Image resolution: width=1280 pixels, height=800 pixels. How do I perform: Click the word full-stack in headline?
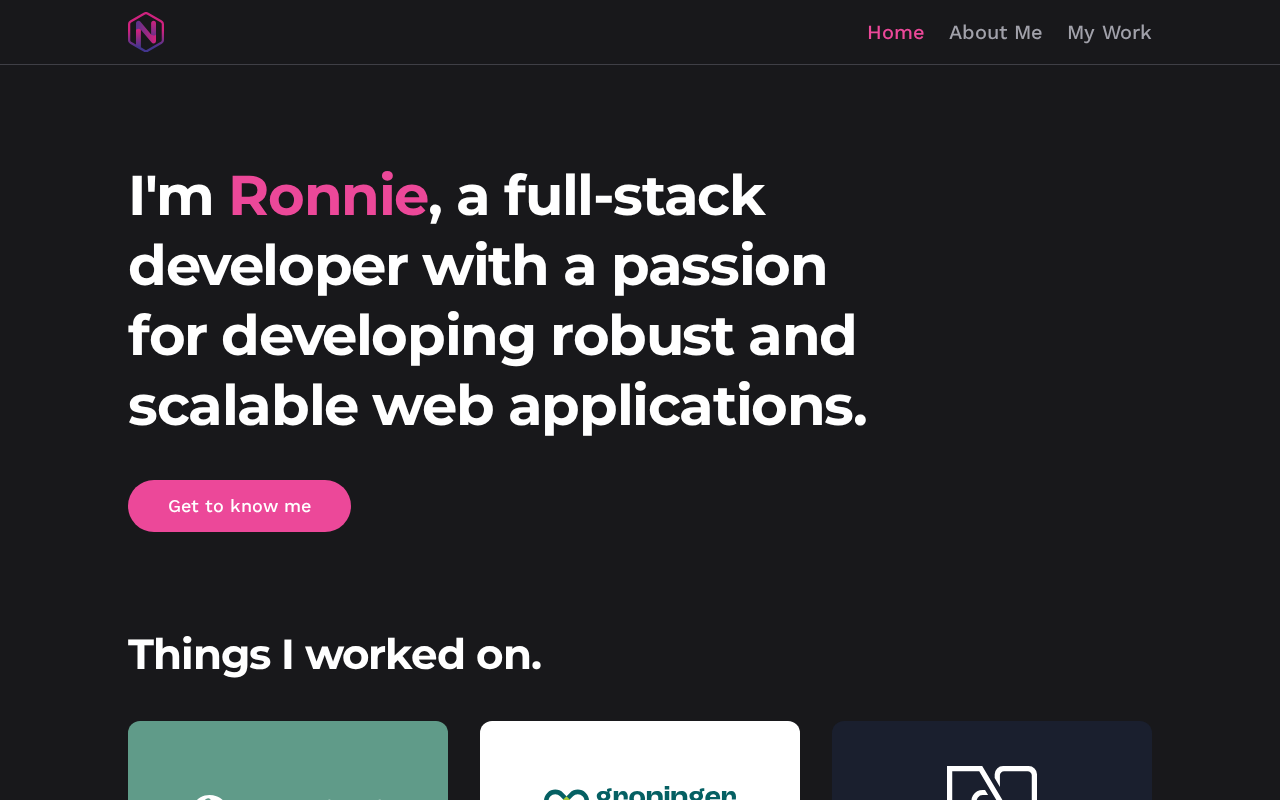coord(634,195)
